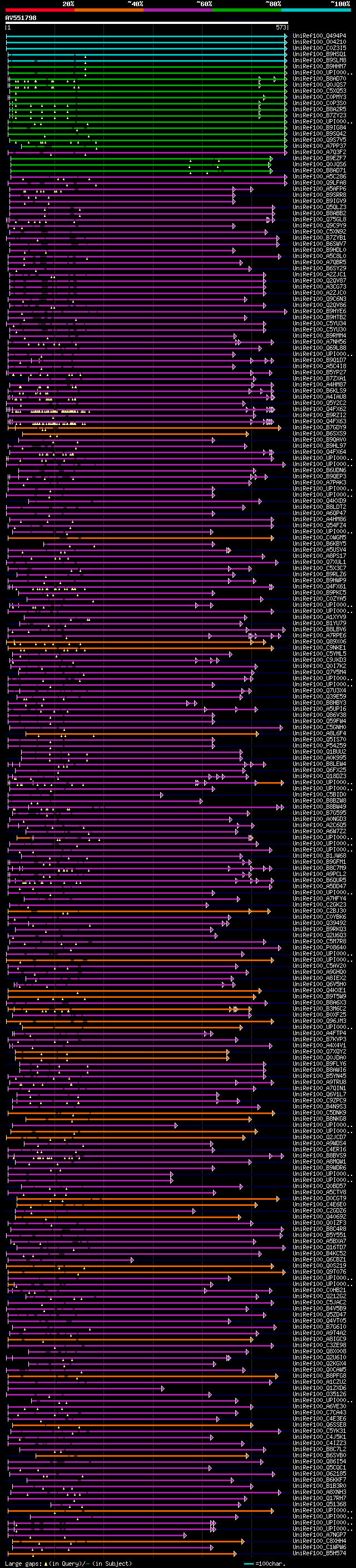This screenshot has height=1568, width=356.
Task: Select hit UniRef100_A4HM87
Action: 319,385
